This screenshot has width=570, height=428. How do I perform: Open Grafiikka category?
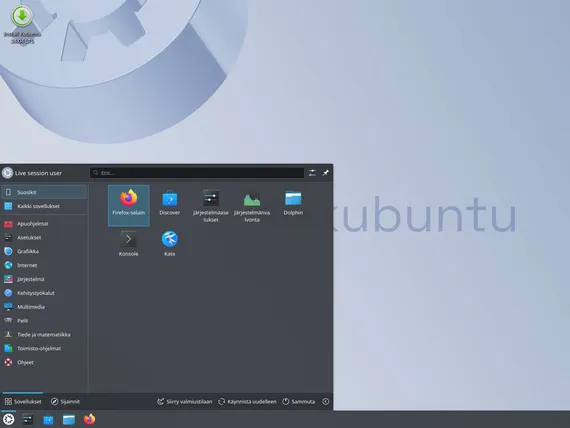(x=44, y=251)
